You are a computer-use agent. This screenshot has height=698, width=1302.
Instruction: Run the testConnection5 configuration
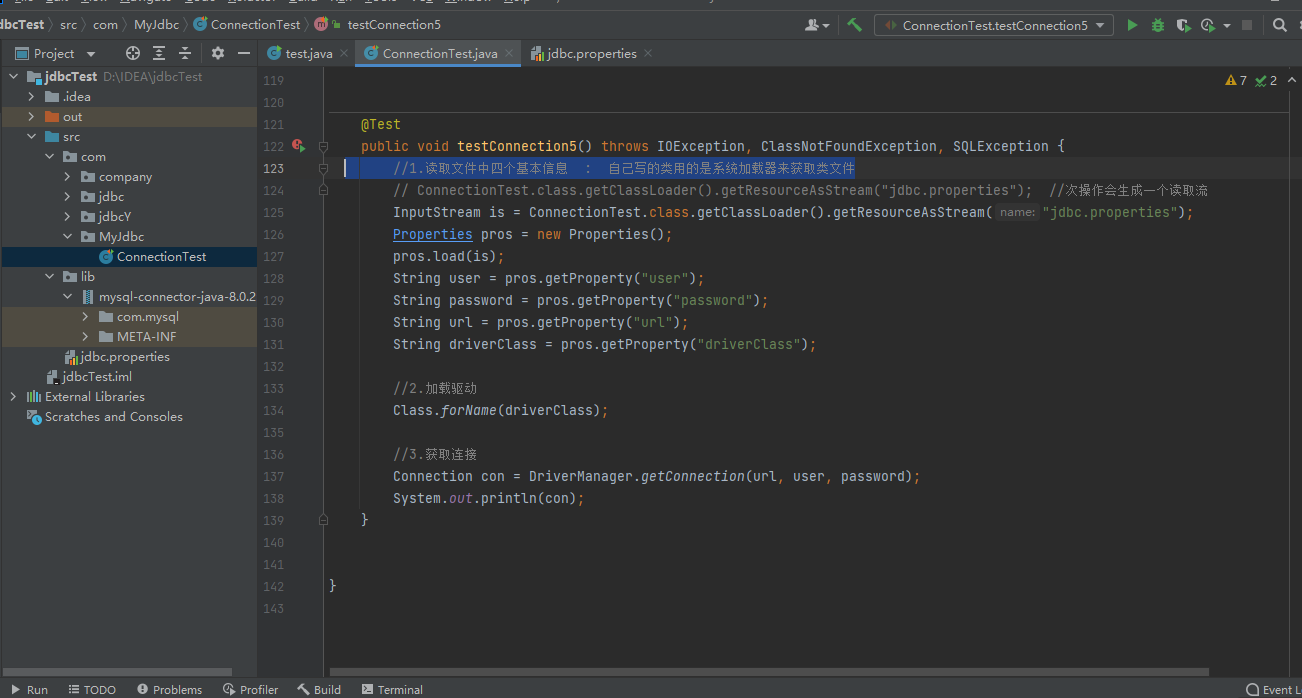click(1132, 25)
